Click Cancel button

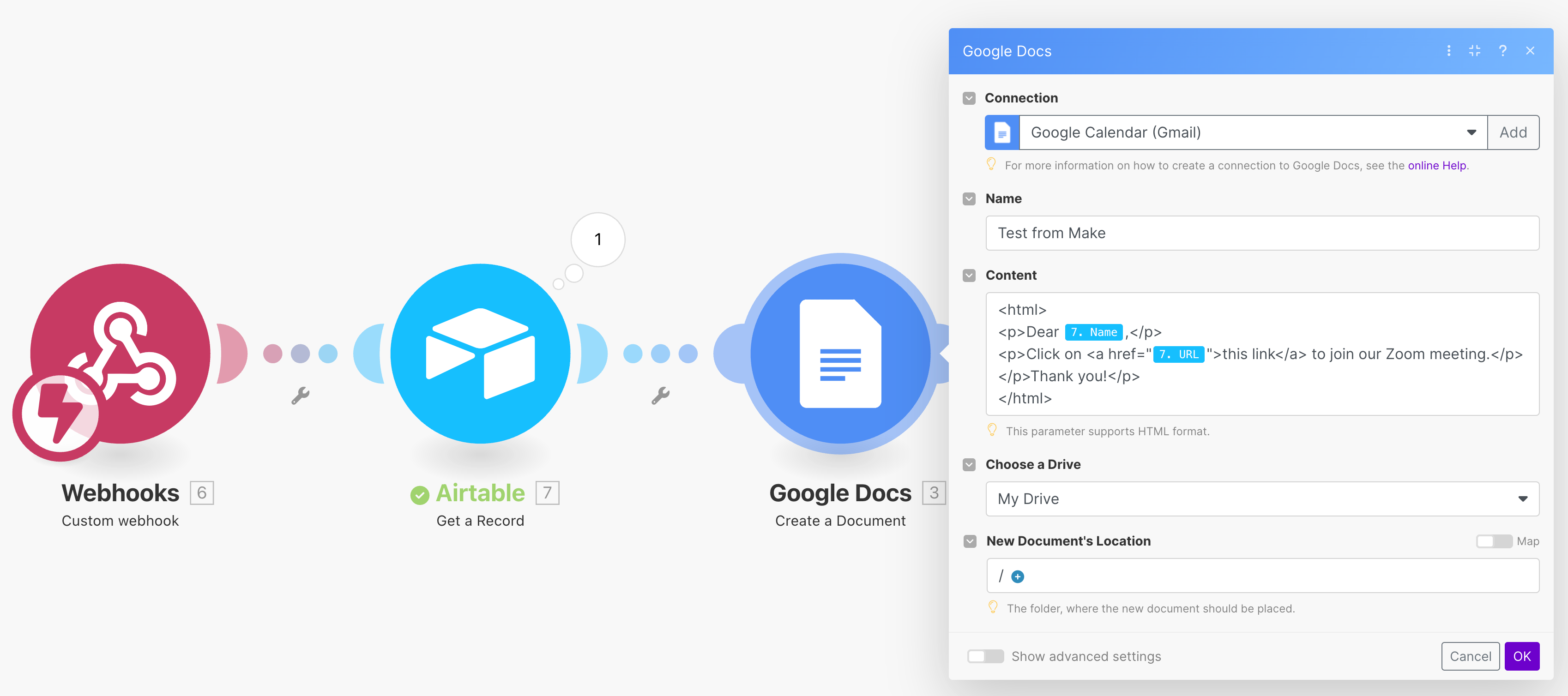[x=1470, y=656]
